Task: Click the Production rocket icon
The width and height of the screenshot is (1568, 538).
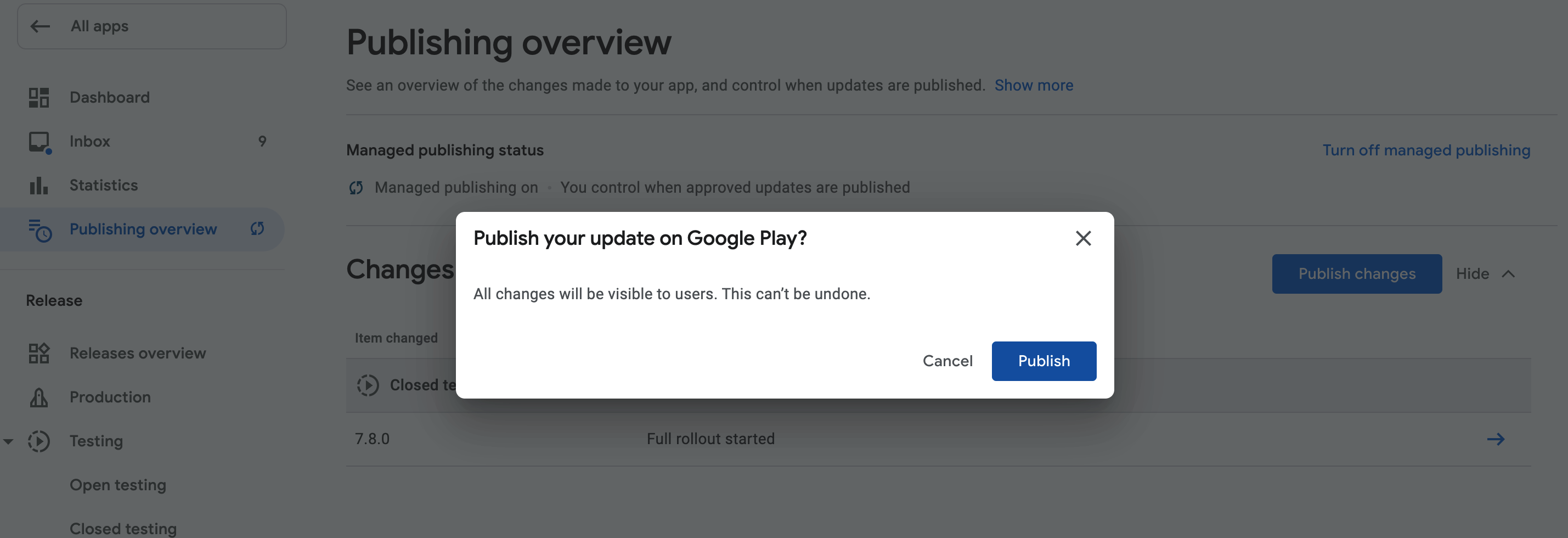Action: point(39,397)
